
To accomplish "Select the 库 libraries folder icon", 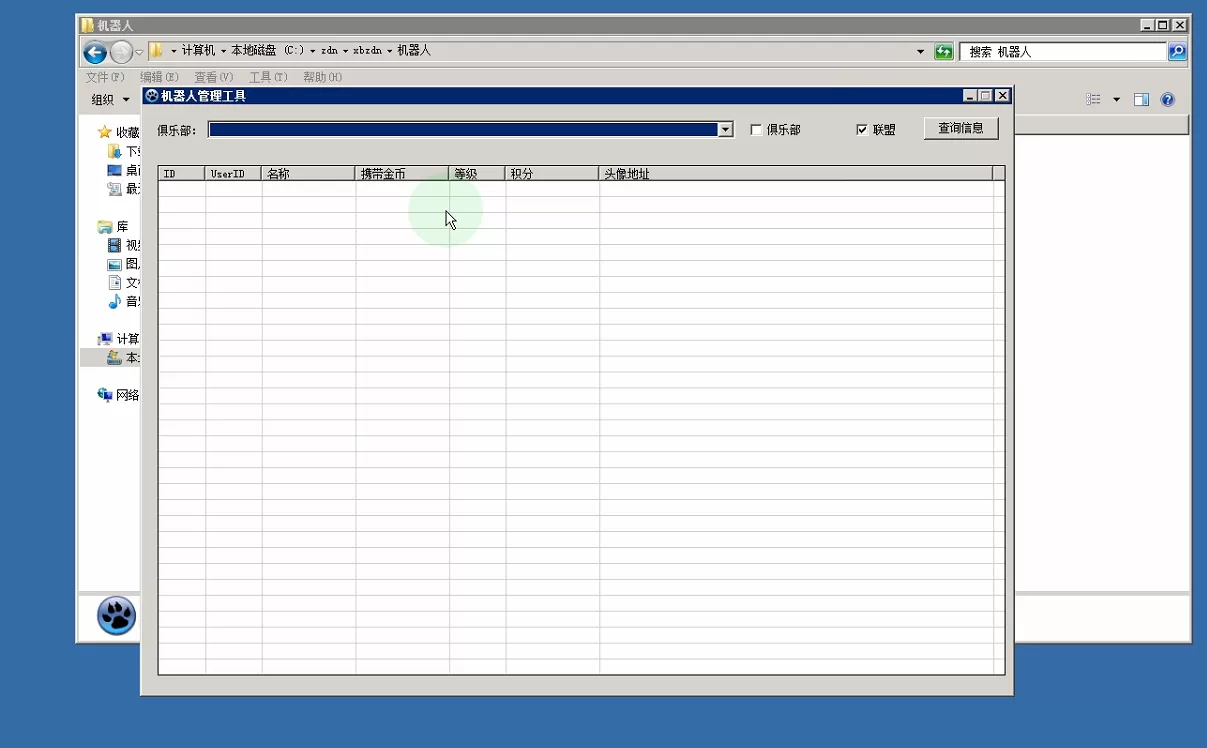I will [104, 227].
